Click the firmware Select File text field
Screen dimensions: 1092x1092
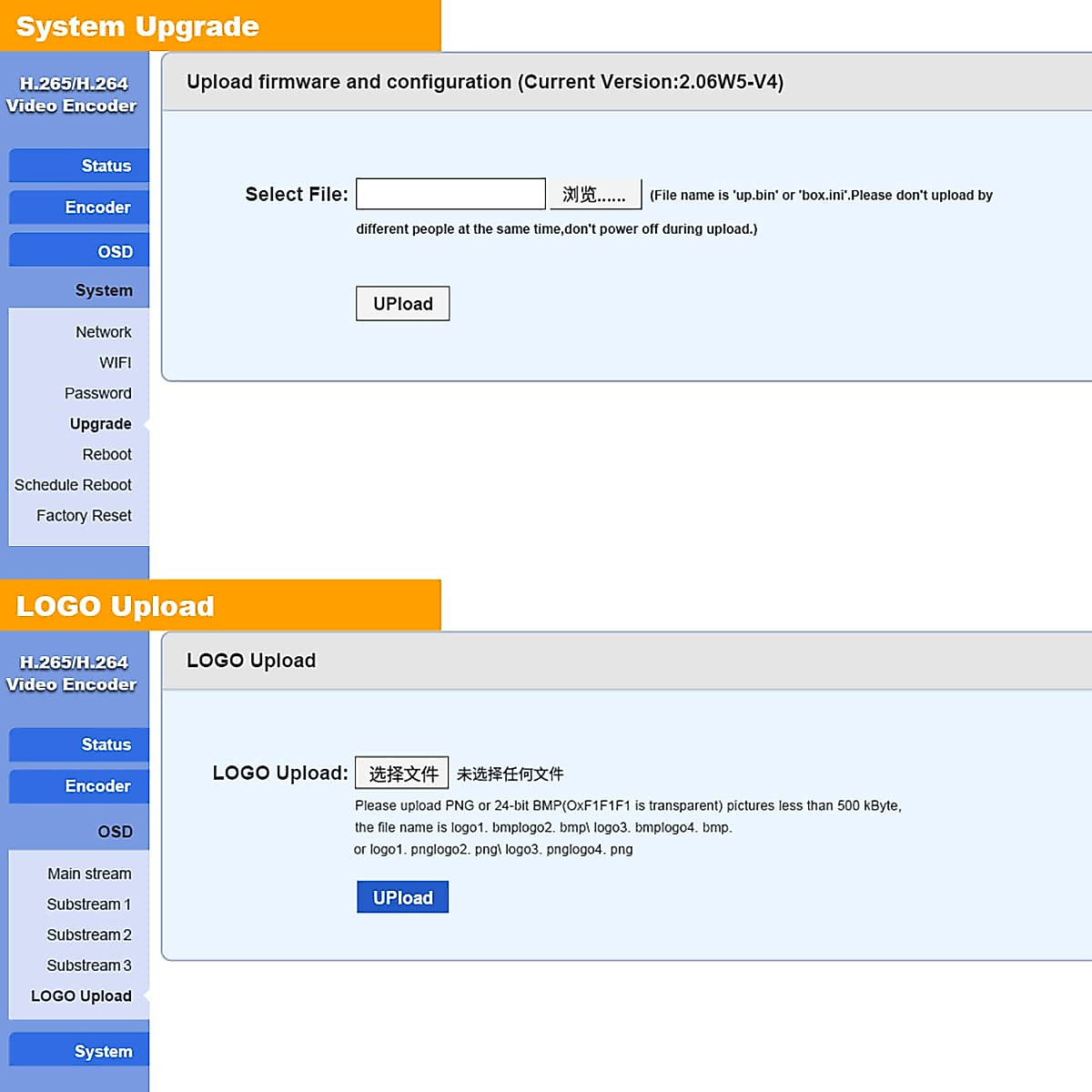tap(450, 194)
